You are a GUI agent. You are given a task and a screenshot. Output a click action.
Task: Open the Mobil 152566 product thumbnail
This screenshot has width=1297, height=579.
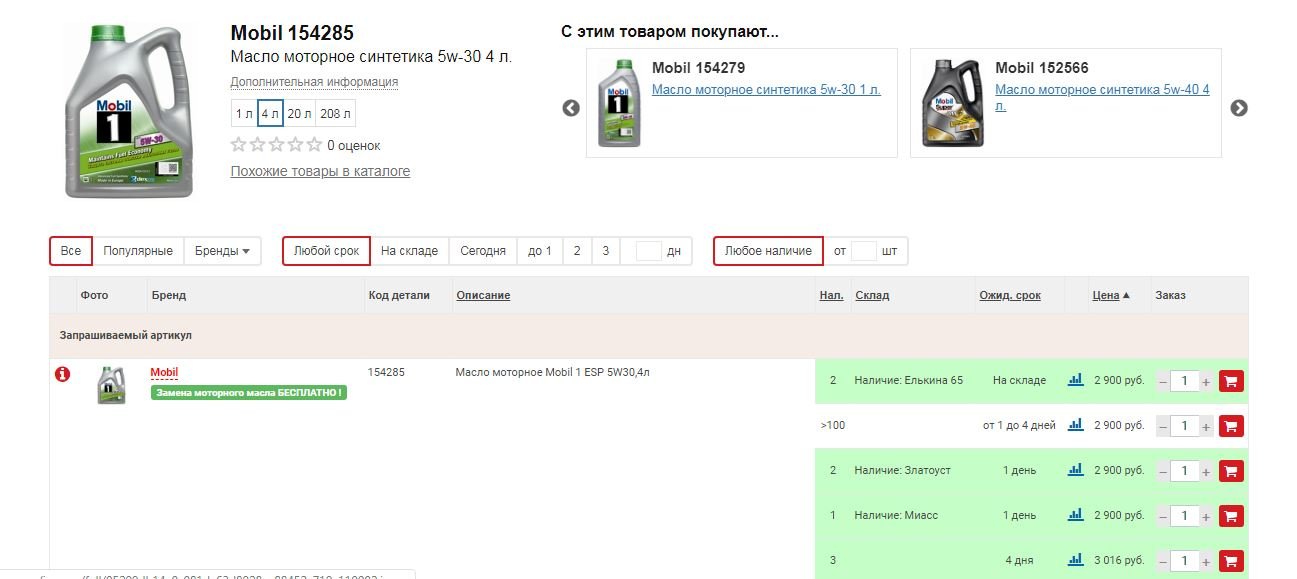coord(952,103)
